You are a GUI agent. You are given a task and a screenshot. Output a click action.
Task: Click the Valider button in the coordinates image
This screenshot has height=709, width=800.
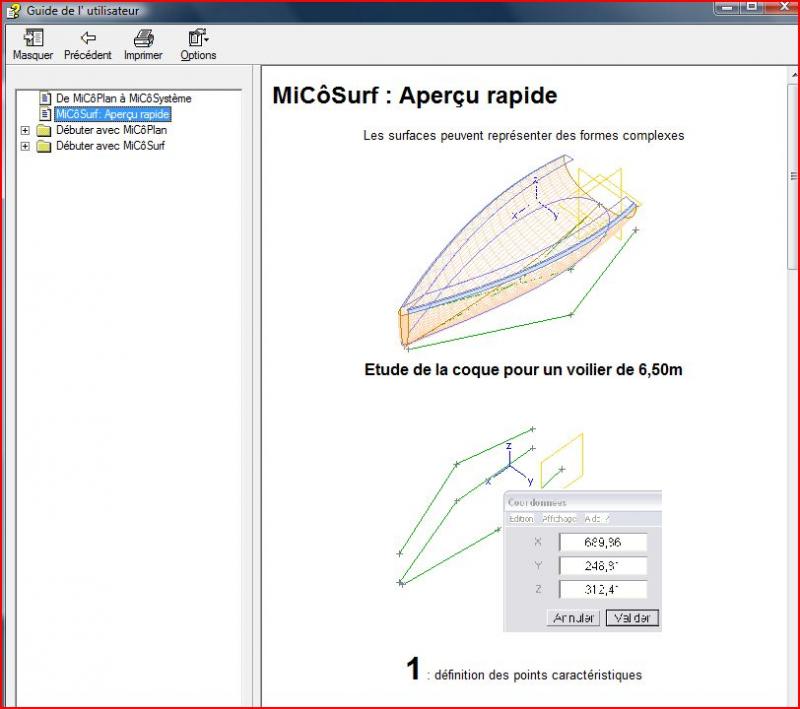point(632,618)
